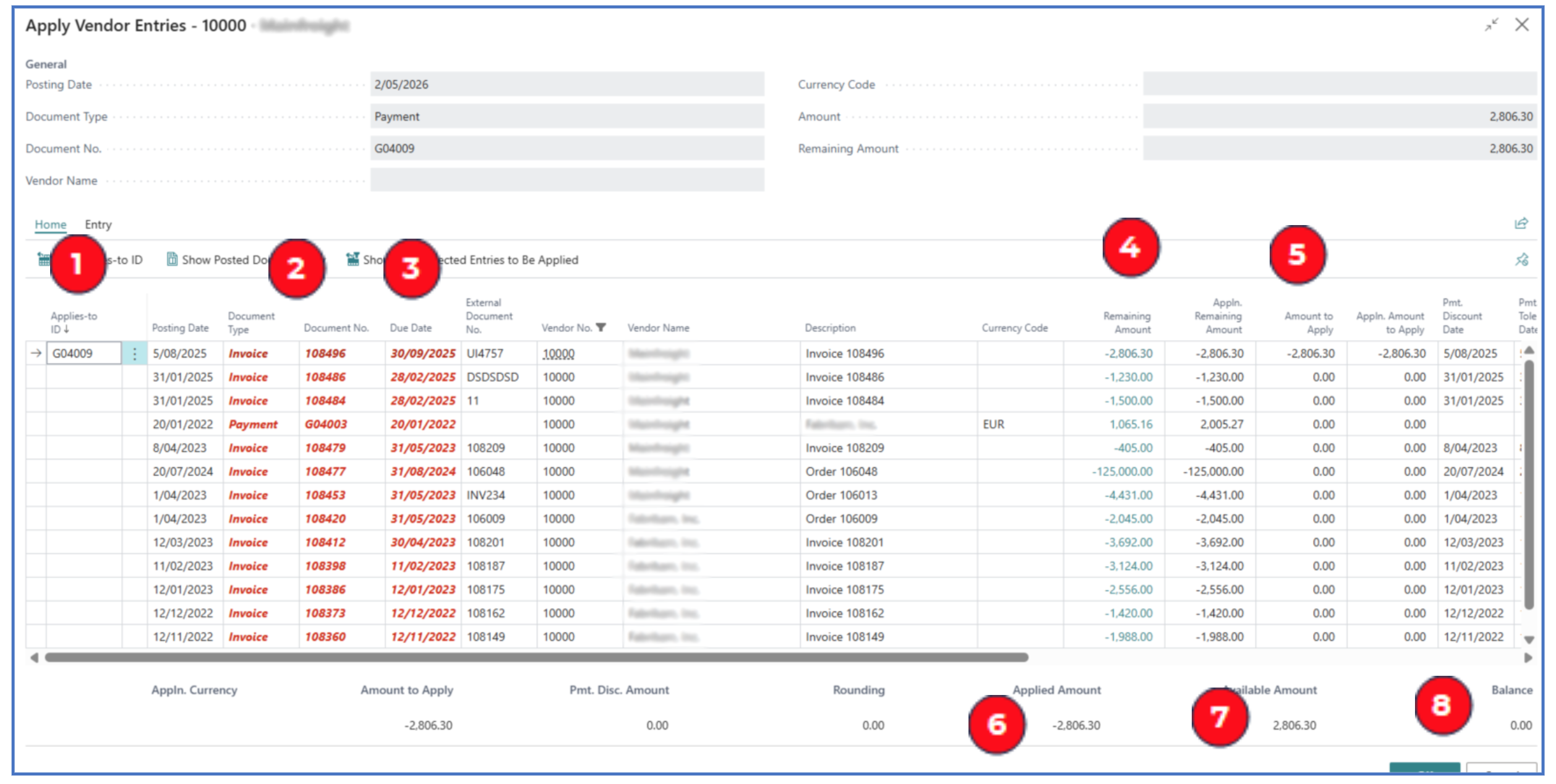Click the vertical scrollbar down arrow
The width and height of the screenshot is (1556, 784).
coord(1529,640)
